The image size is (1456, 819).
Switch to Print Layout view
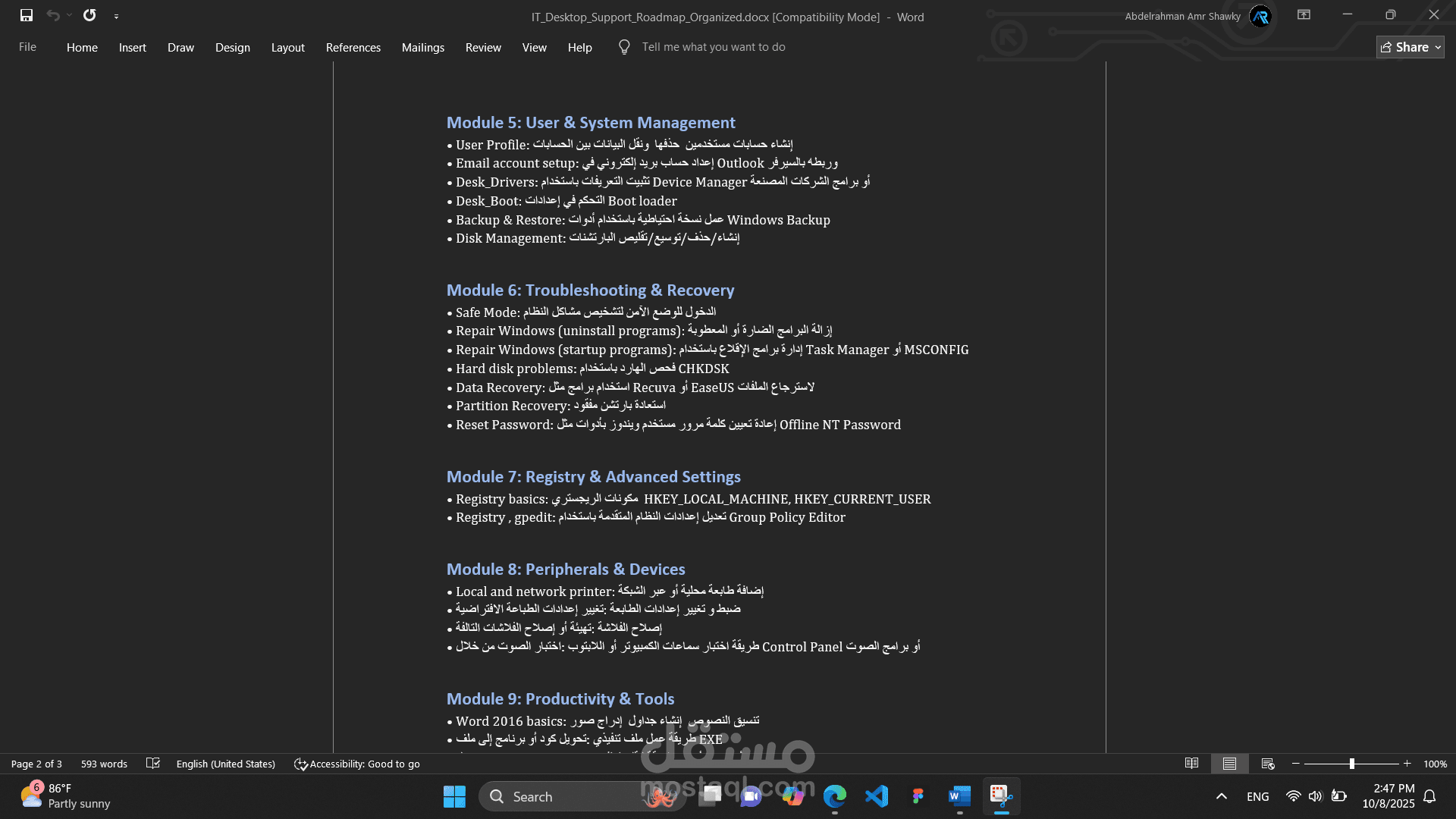pyautogui.click(x=1229, y=764)
